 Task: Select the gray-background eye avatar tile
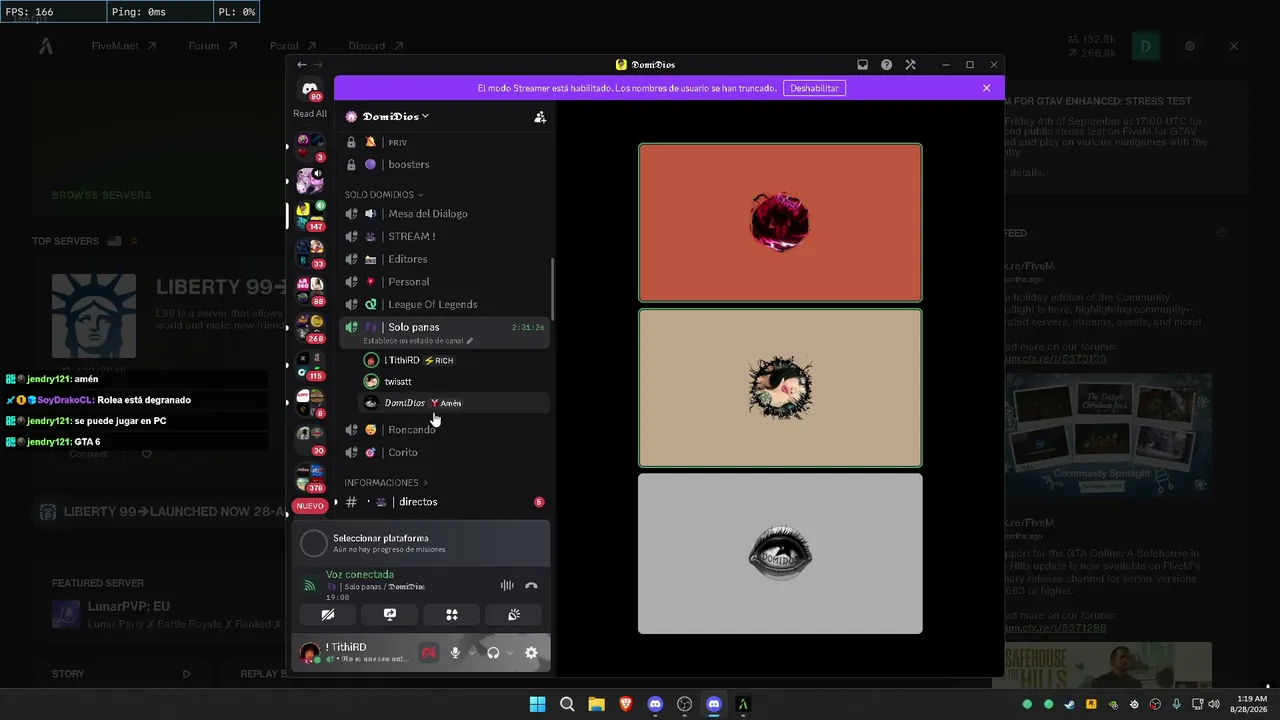(780, 553)
